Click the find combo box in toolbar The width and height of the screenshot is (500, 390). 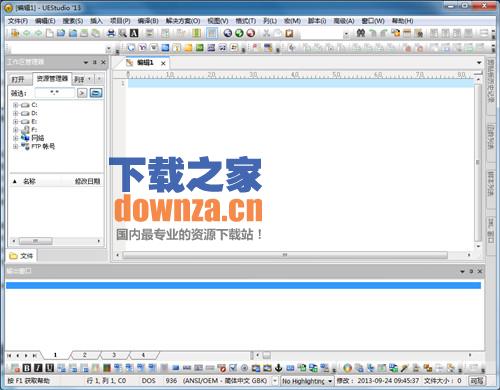[325, 33]
